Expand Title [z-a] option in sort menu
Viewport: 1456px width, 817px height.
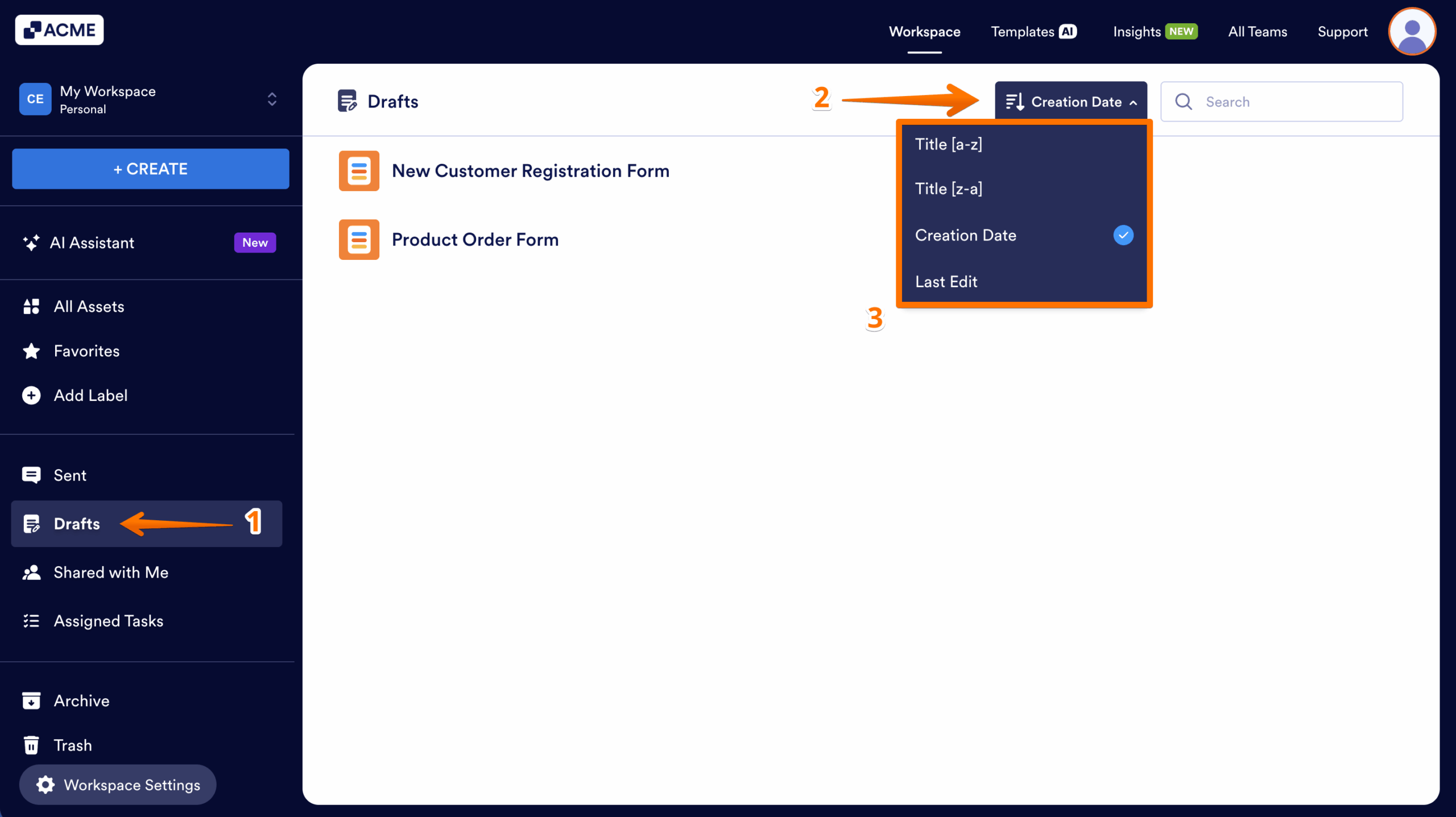pos(949,188)
